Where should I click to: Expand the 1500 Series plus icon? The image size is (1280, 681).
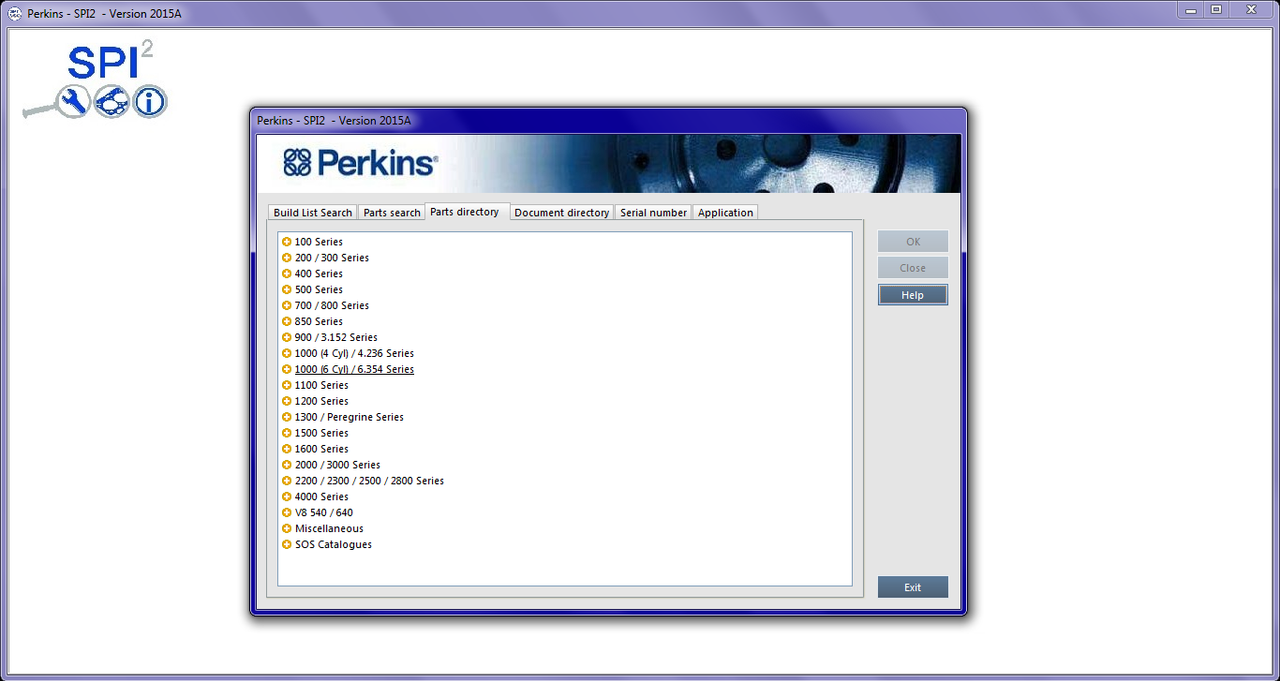click(287, 434)
